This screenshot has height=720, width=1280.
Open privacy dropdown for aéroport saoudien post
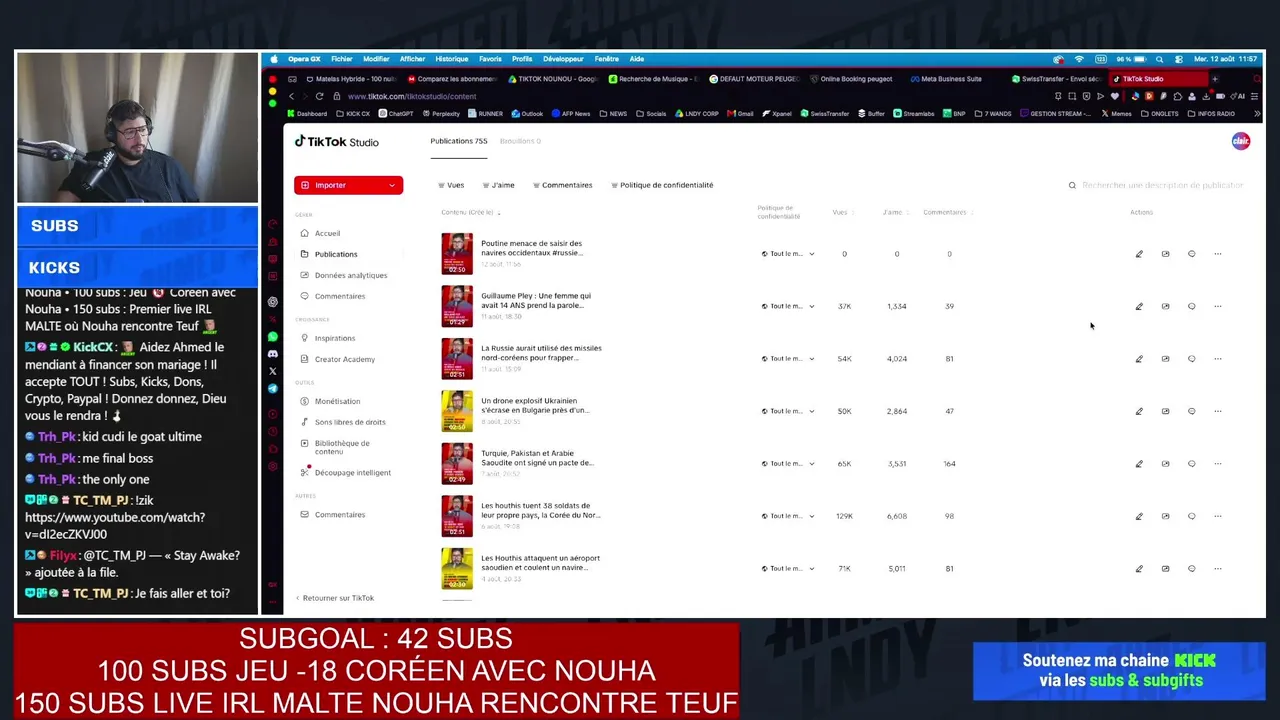tap(788, 568)
